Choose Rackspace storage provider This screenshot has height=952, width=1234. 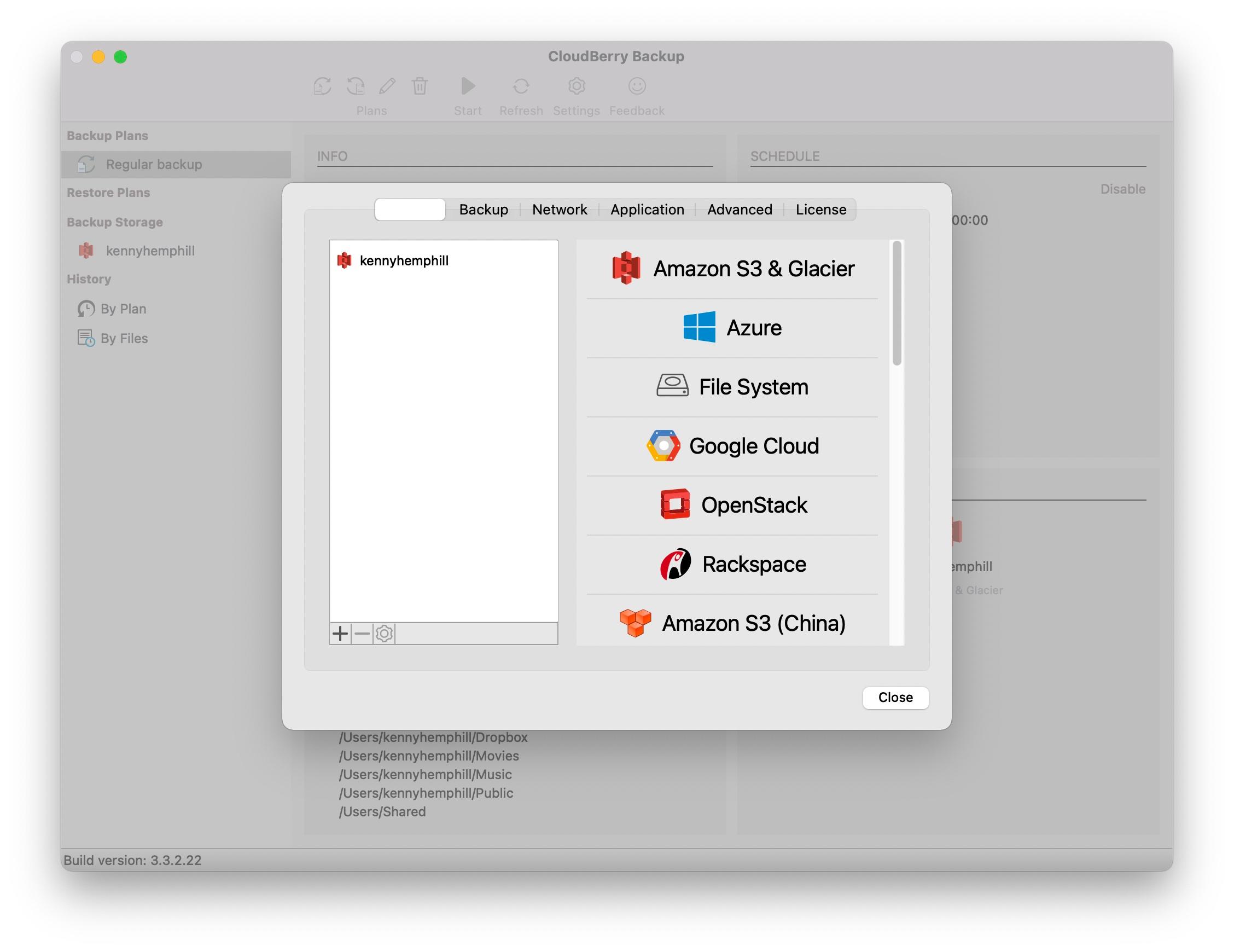[x=732, y=564]
